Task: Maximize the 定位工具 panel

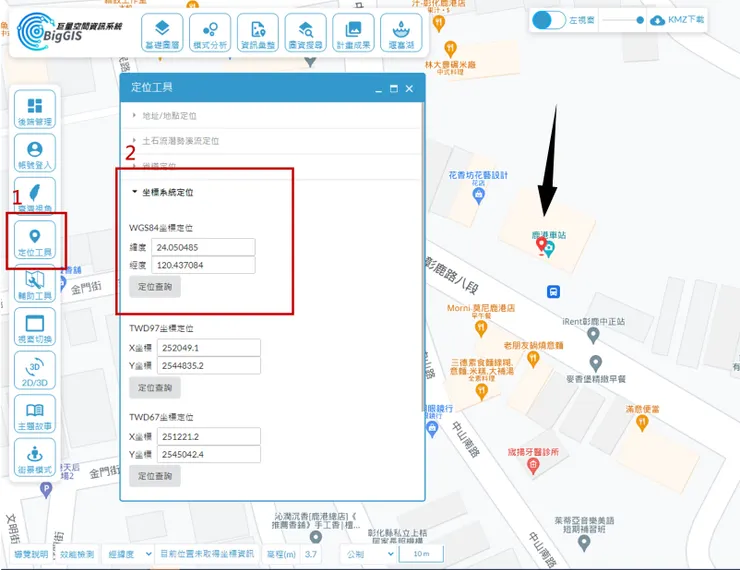Action: pos(394,89)
